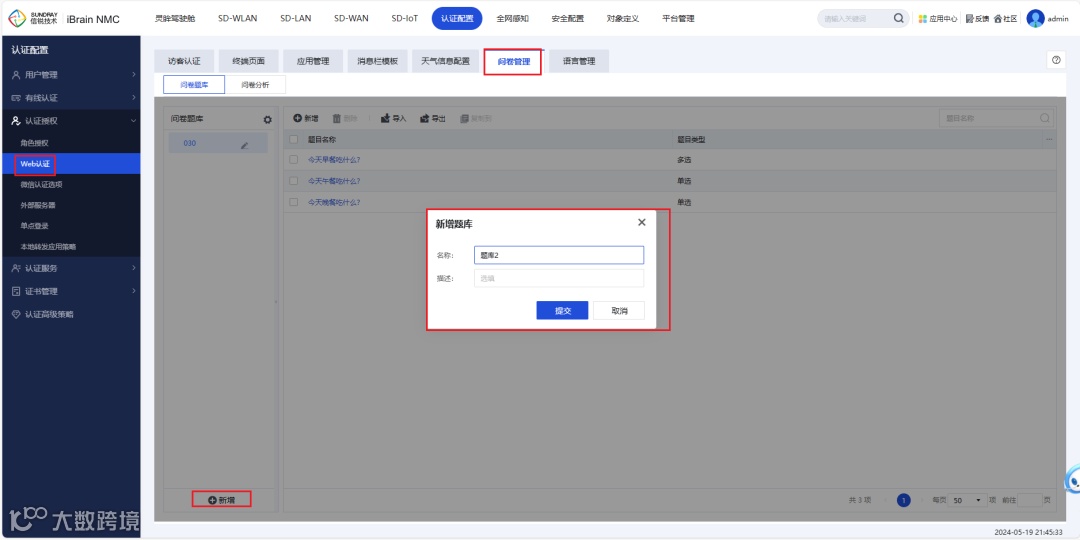This screenshot has width=1080, height=540.
Task: Click page 1 pagination button
Action: click(x=904, y=501)
